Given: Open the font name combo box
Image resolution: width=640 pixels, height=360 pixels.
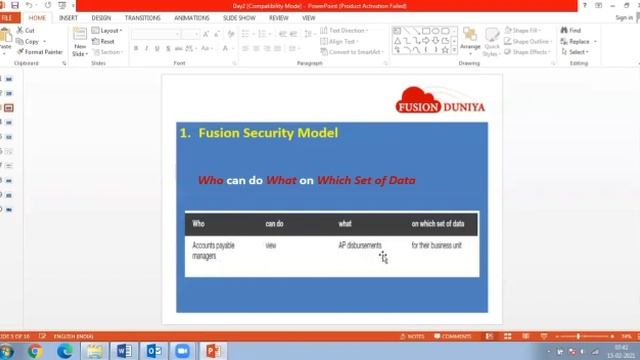Looking at the screenshot, I should tap(156, 34).
